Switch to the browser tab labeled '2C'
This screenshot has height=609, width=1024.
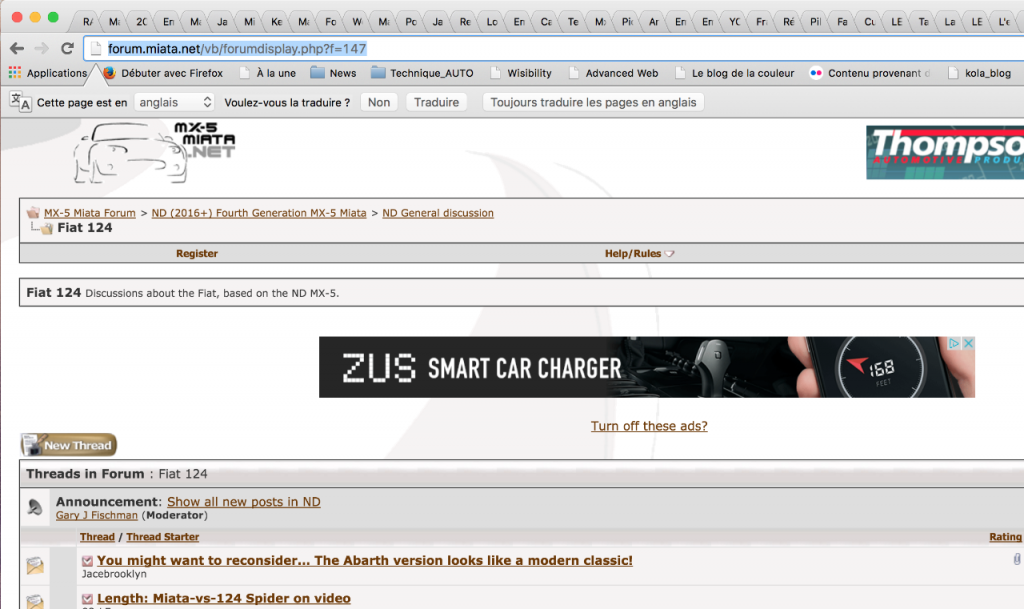pos(141,22)
